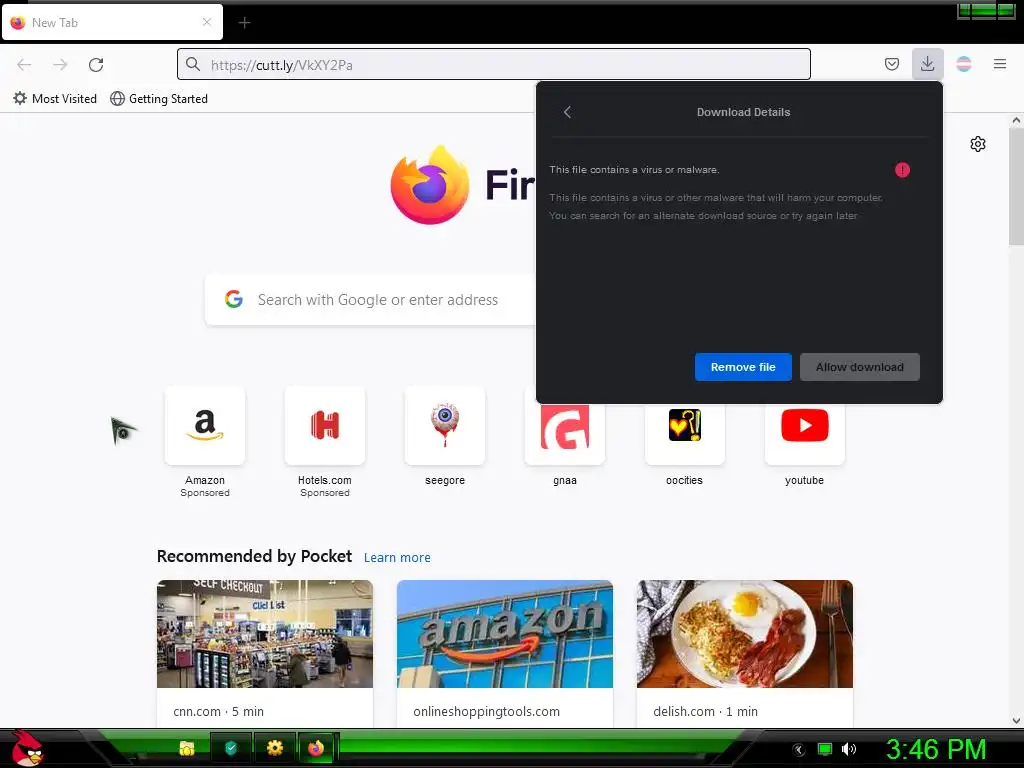Select the New Tab tab
1024x768 pixels.
(112, 22)
